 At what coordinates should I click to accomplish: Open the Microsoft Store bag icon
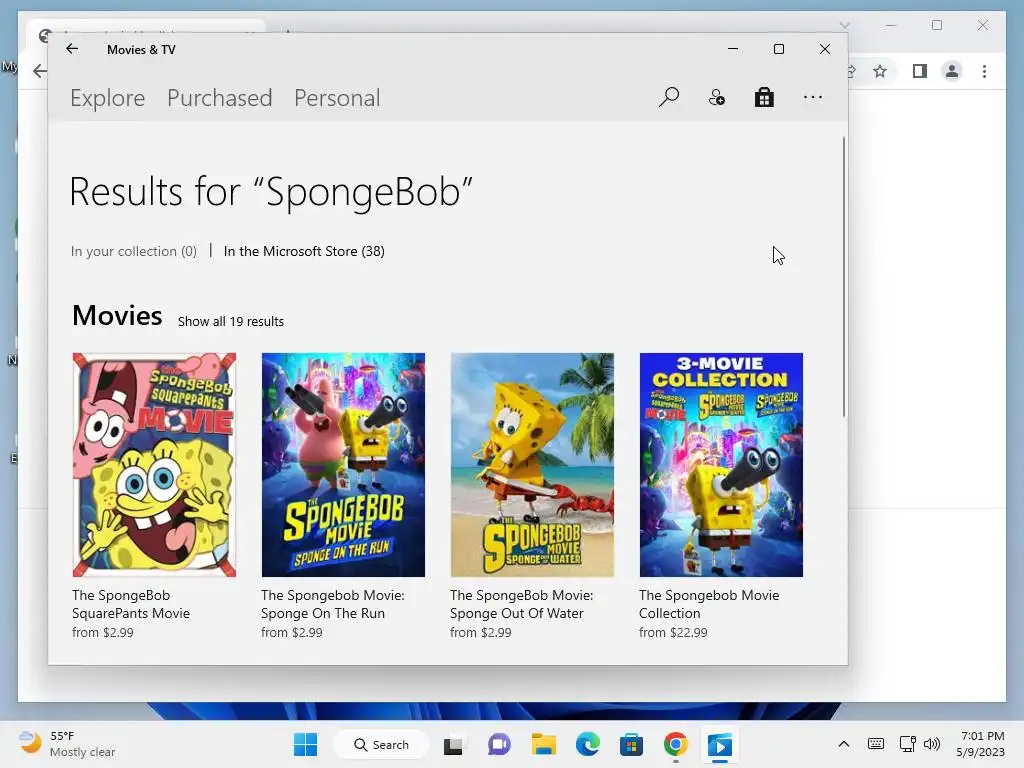click(x=764, y=97)
